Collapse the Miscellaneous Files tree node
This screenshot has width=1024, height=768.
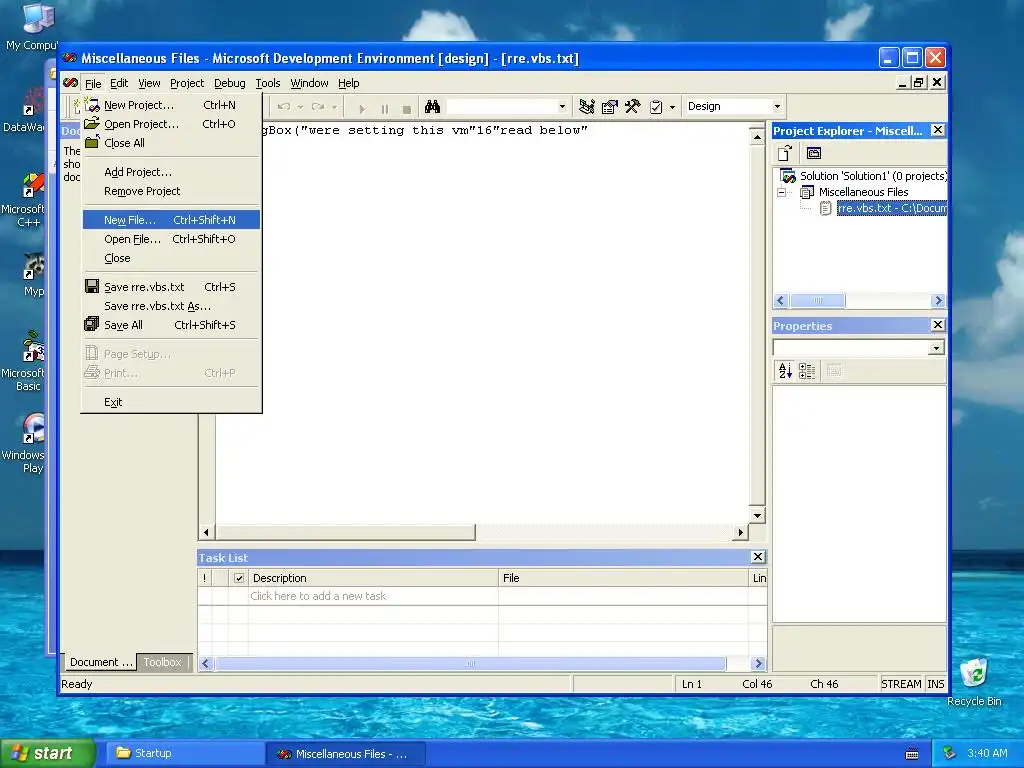[782, 193]
